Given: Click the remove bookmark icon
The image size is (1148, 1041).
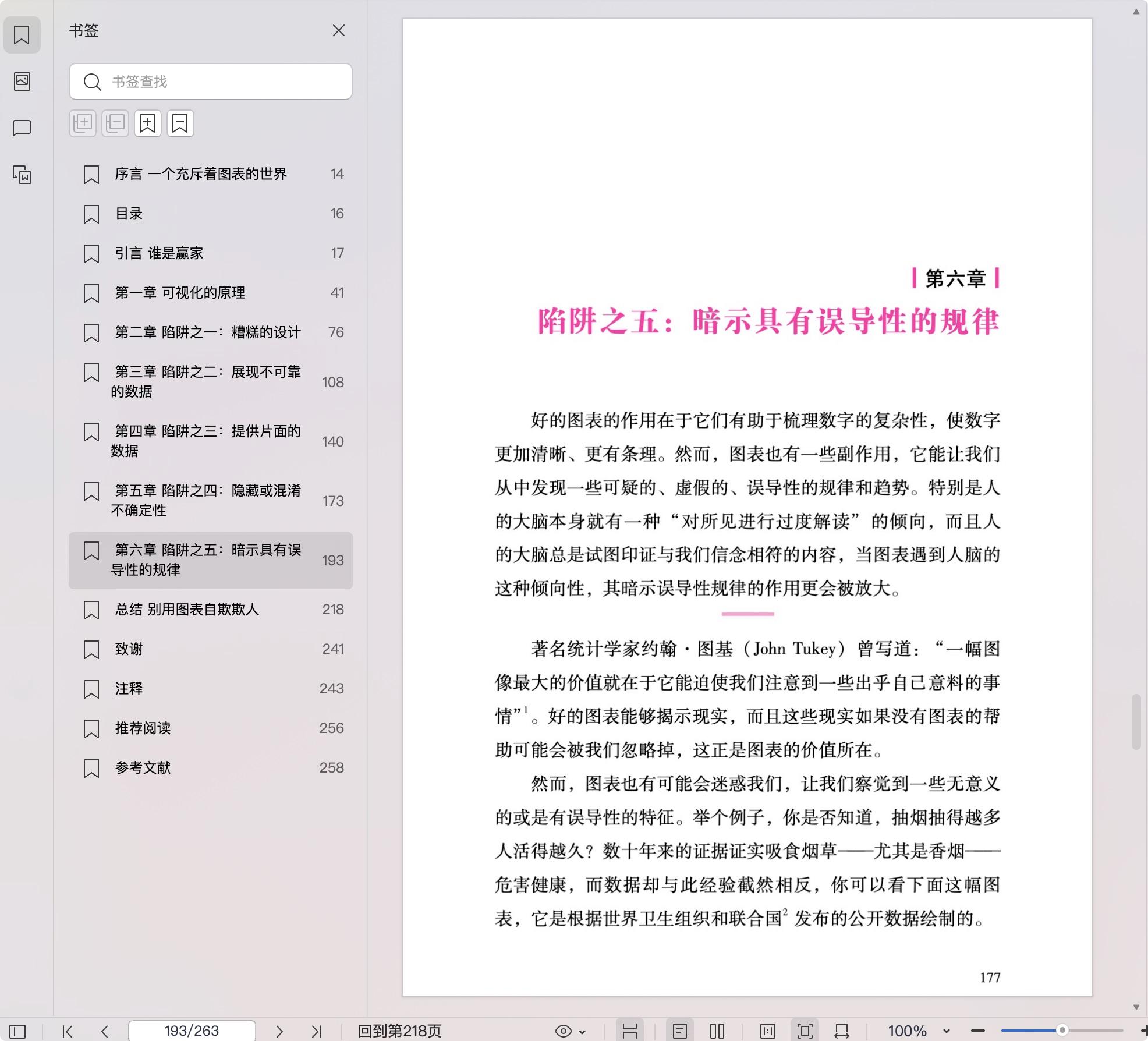Looking at the screenshot, I should pyautogui.click(x=180, y=123).
